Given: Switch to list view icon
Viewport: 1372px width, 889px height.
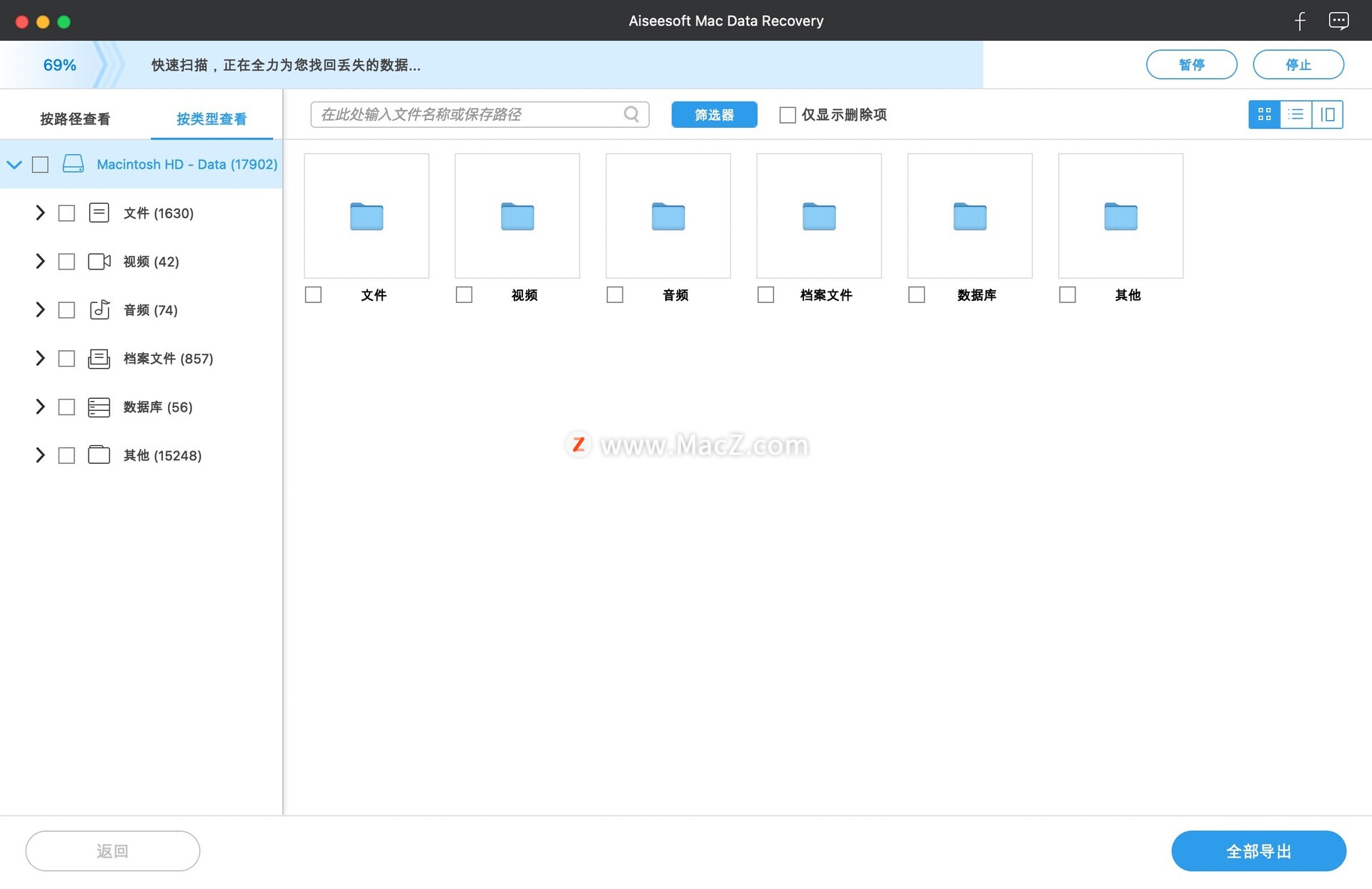Looking at the screenshot, I should pyautogui.click(x=1296, y=114).
